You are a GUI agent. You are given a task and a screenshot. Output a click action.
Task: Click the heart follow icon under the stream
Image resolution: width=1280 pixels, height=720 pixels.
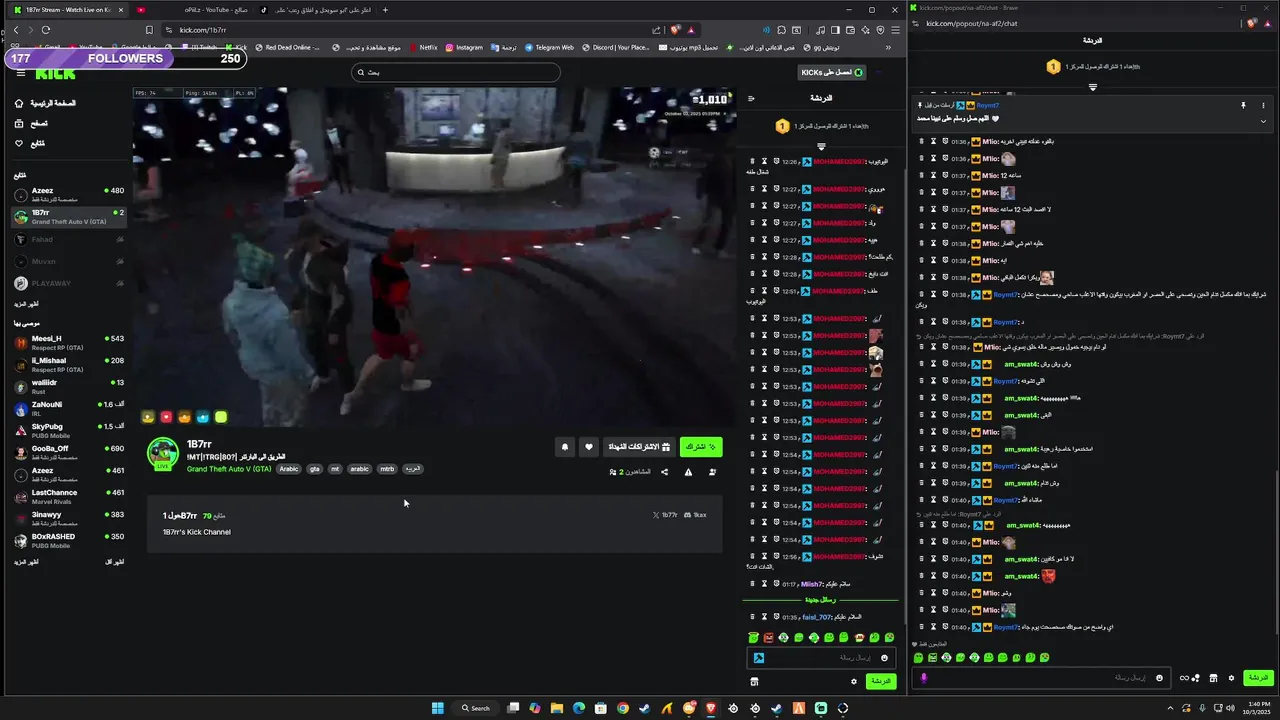click(x=589, y=447)
